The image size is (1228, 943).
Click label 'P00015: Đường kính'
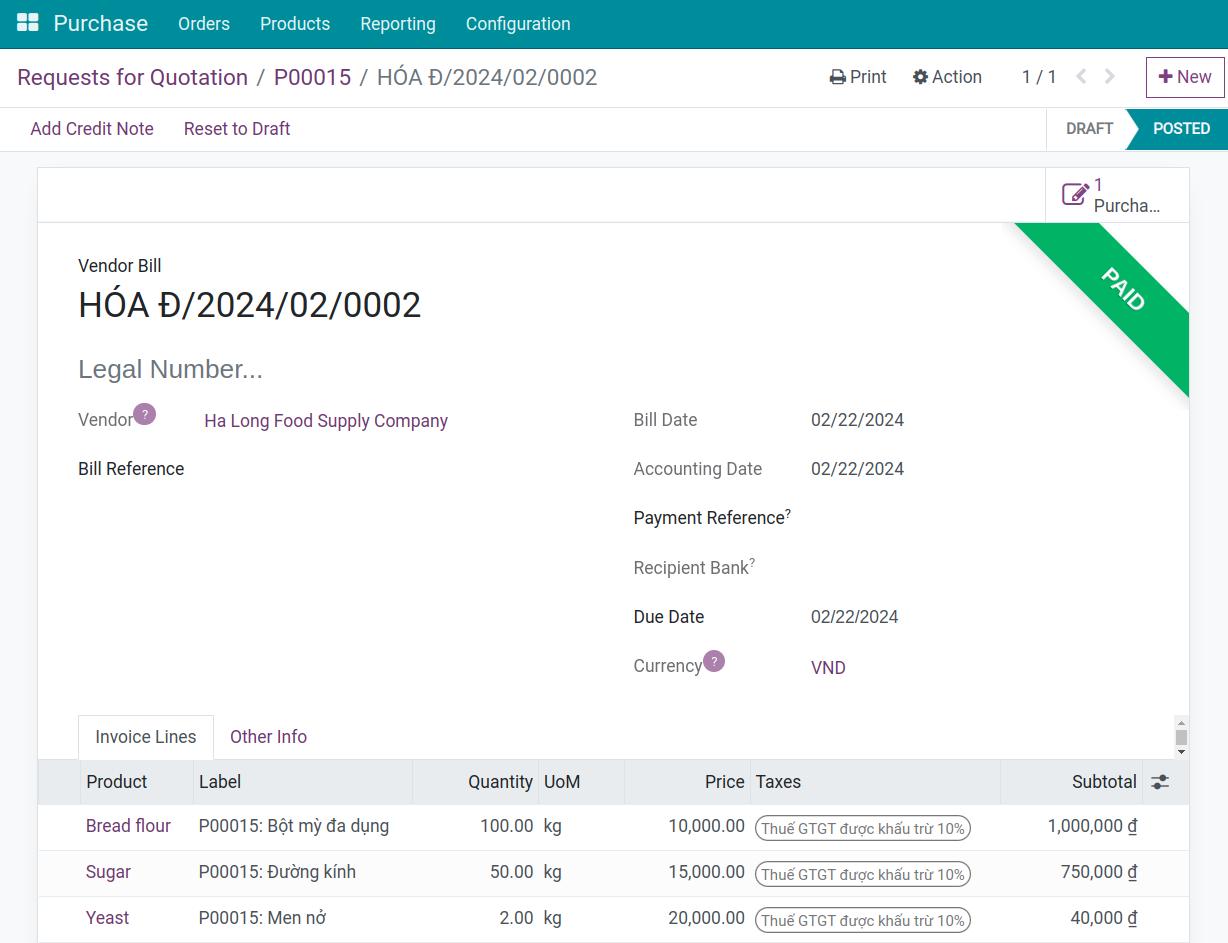(x=277, y=872)
